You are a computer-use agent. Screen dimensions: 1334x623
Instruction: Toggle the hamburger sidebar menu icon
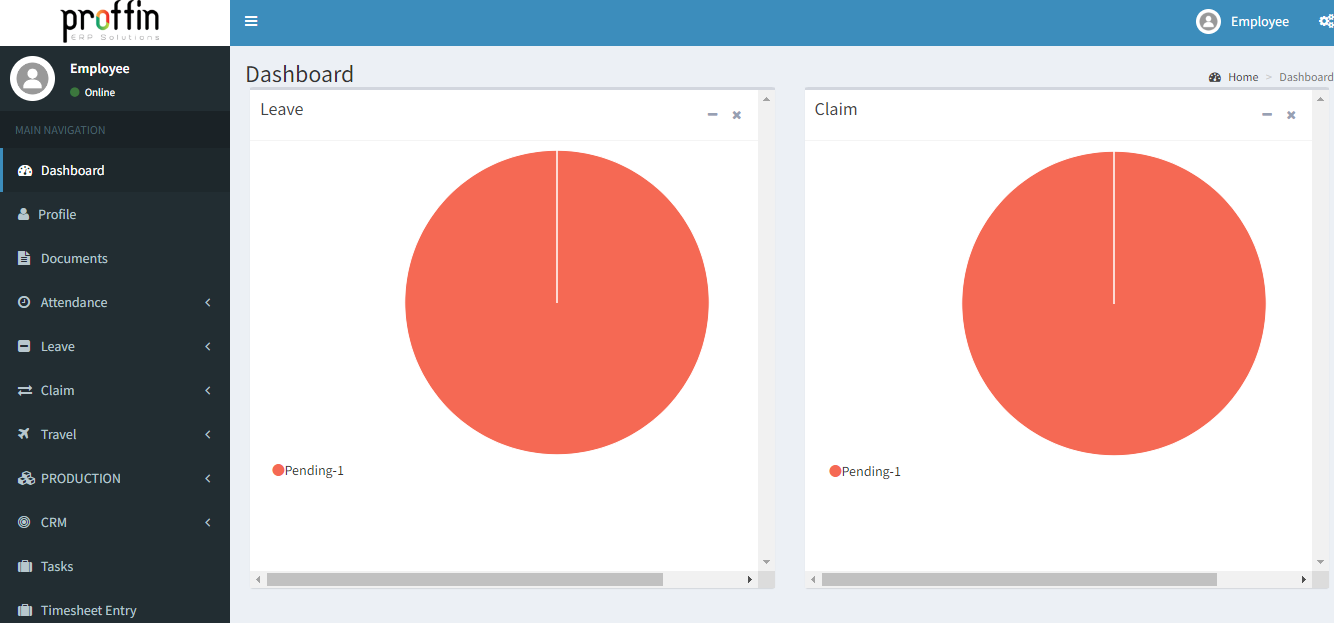coord(251,21)
